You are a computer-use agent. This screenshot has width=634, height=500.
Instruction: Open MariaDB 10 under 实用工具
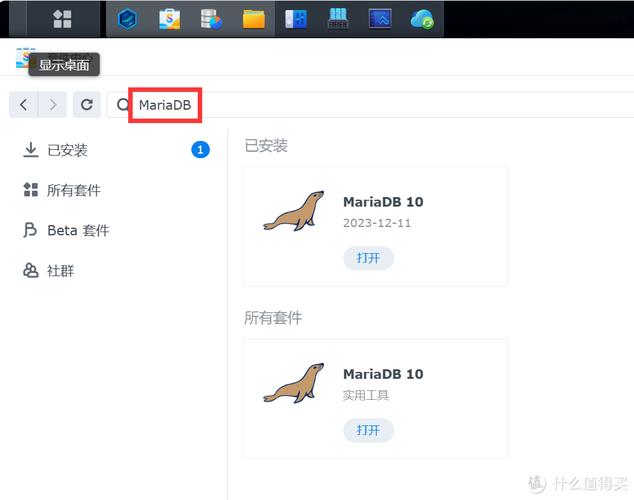point(368,430)
